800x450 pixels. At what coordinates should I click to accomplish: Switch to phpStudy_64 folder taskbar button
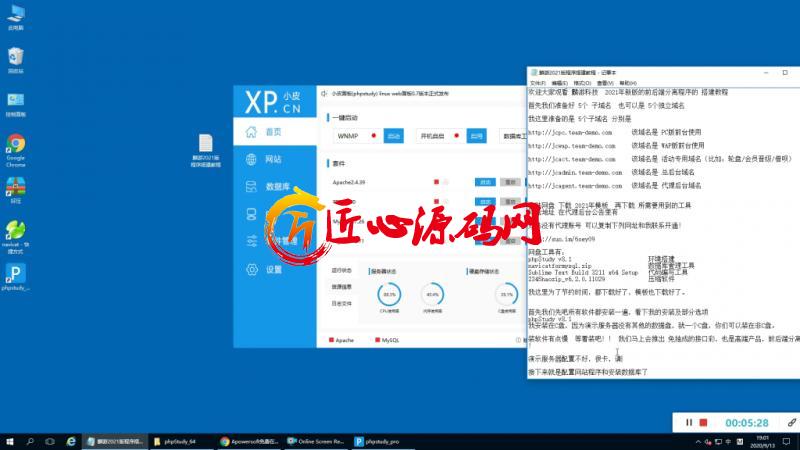coord(182,441)
